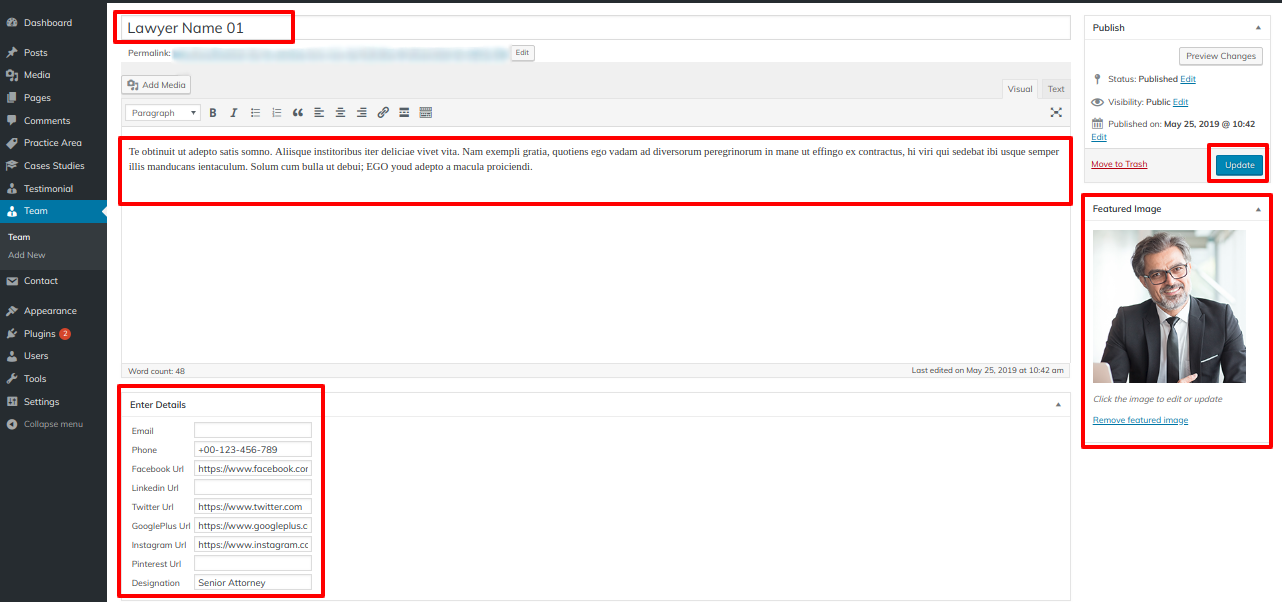The width and height of the screenshot is (1282, 602).
Task: Open distraction-free writing mode
Action: click(x=1056, y=113)
